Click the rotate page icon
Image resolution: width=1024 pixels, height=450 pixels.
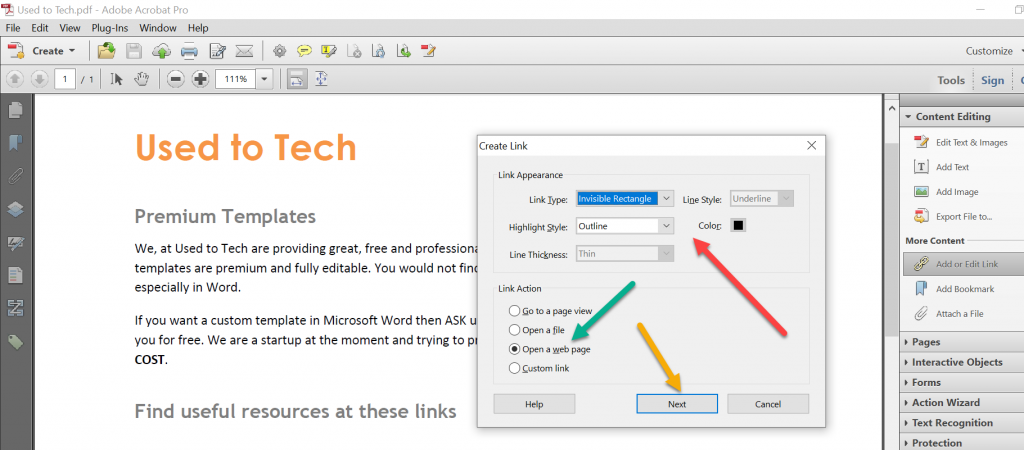[x=404, y=50]
